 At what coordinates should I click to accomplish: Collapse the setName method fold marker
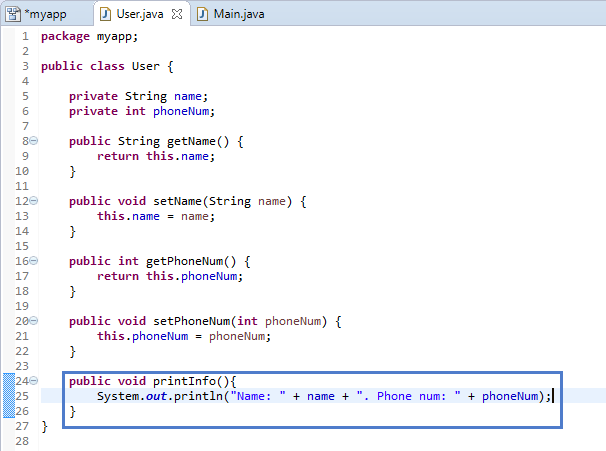click(x=33, y=201)
